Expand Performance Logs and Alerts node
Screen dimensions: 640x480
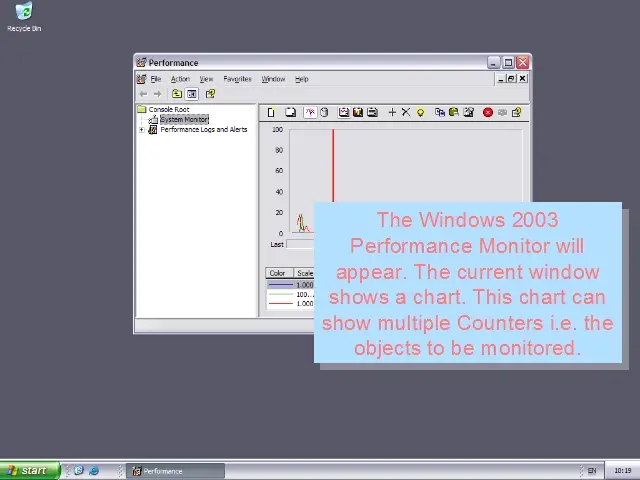click(142, 130)
